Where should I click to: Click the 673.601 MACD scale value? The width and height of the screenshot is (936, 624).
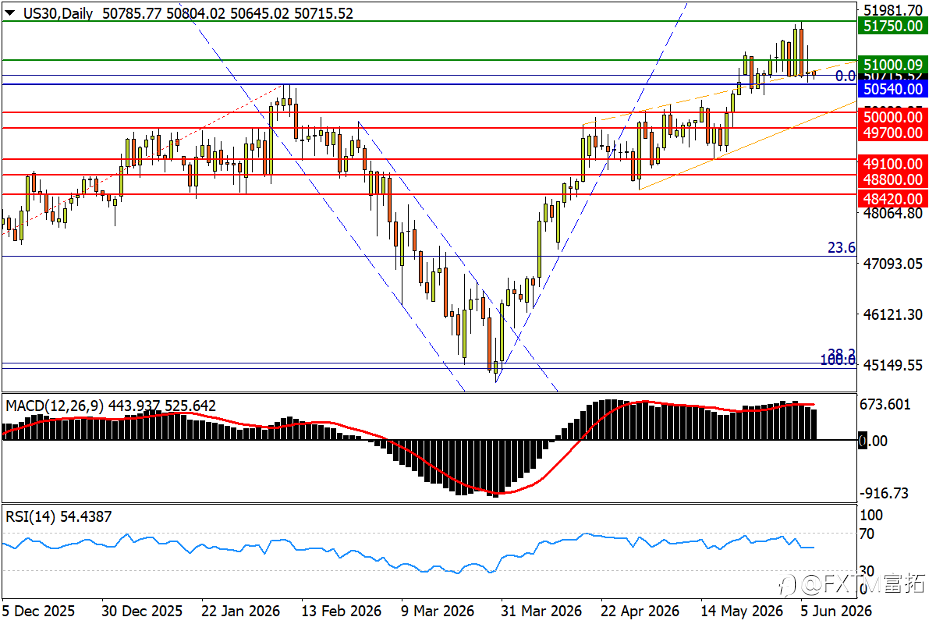click(x=885, y=404)
